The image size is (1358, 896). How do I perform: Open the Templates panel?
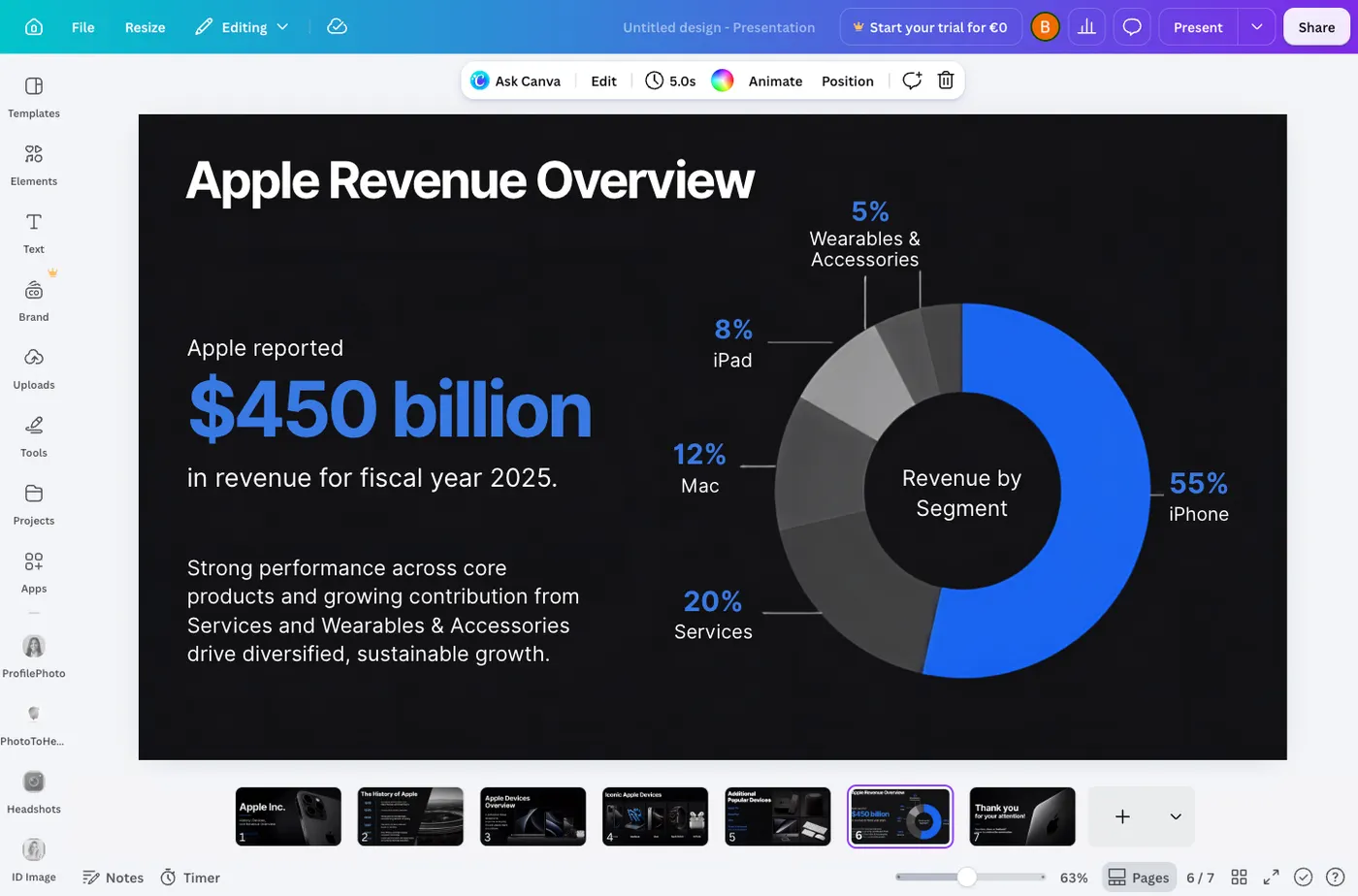(x=34, y=97)
